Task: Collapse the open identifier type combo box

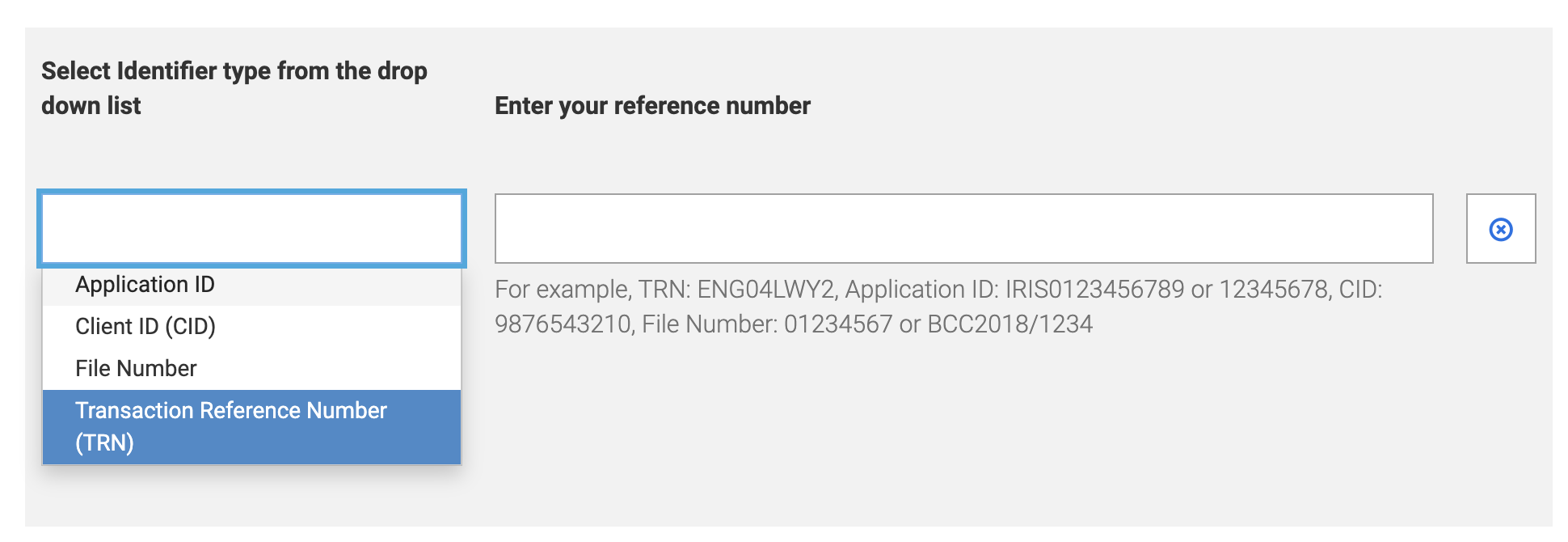Action: tap(251, 229)
